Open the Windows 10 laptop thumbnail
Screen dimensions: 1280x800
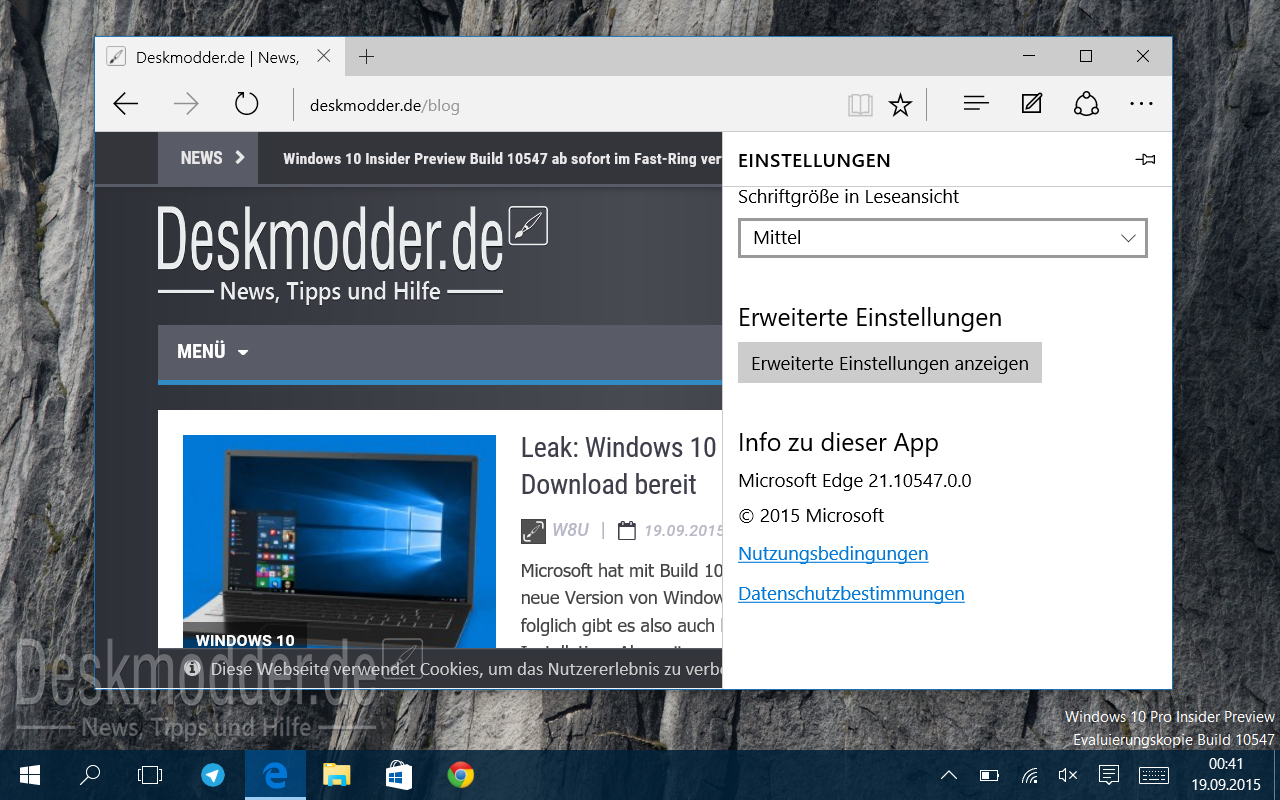point(339,542)
